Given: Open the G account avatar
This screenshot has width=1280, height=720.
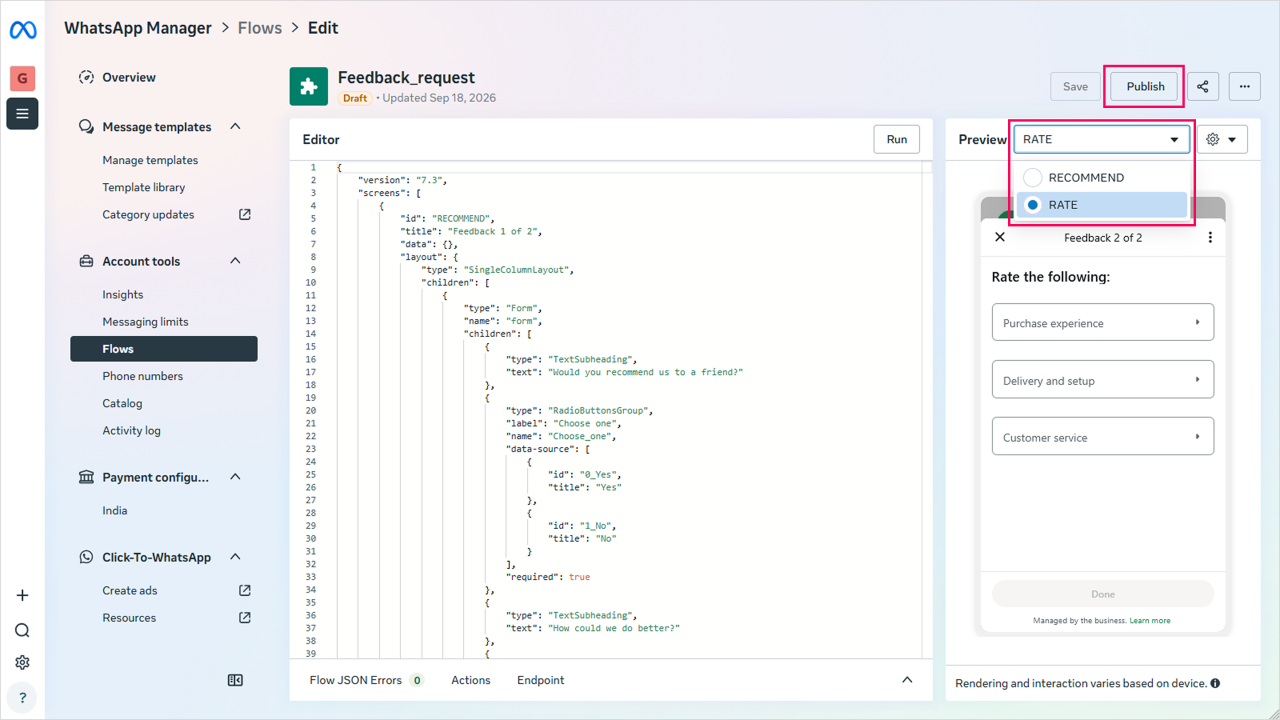Looking at the screenshot, I should (22, 78).
